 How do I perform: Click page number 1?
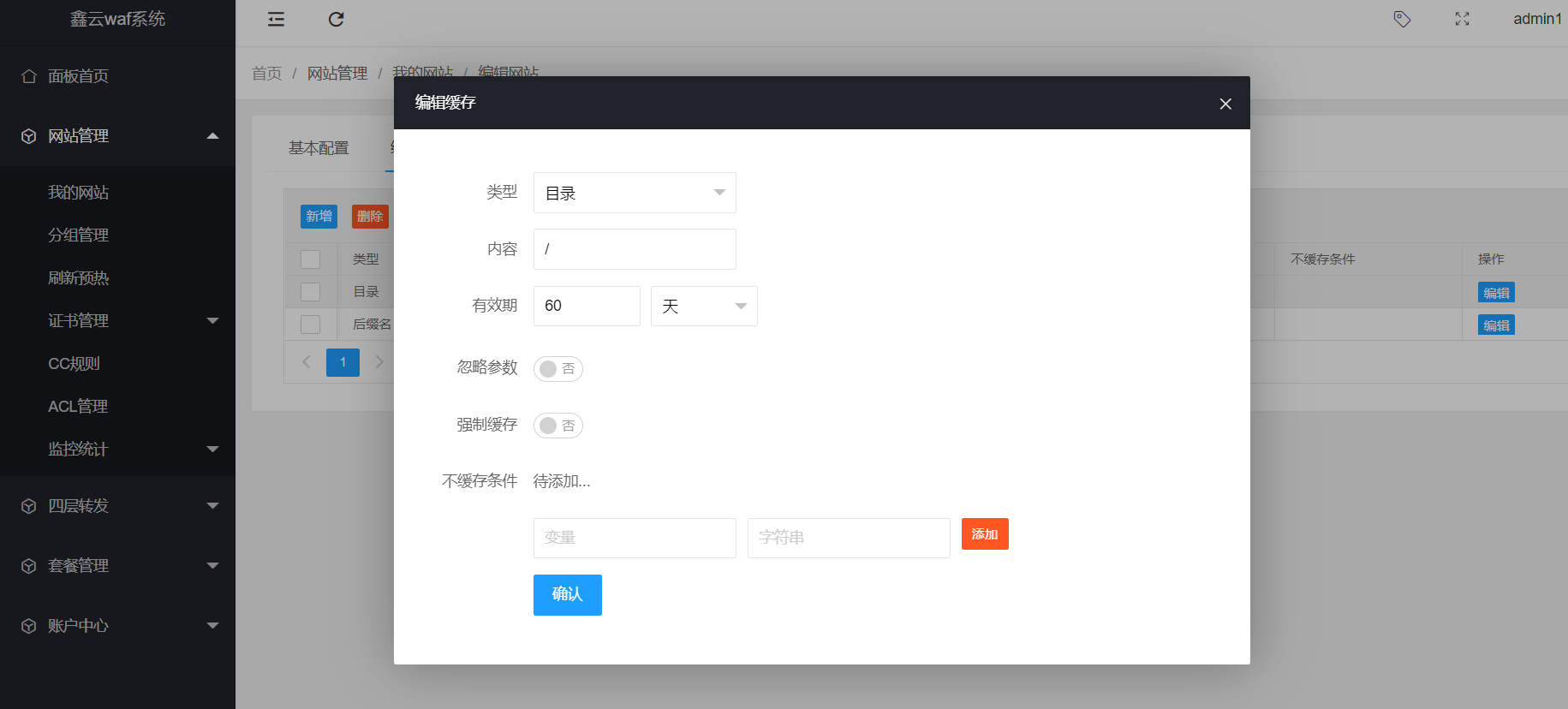click(343, 362)
